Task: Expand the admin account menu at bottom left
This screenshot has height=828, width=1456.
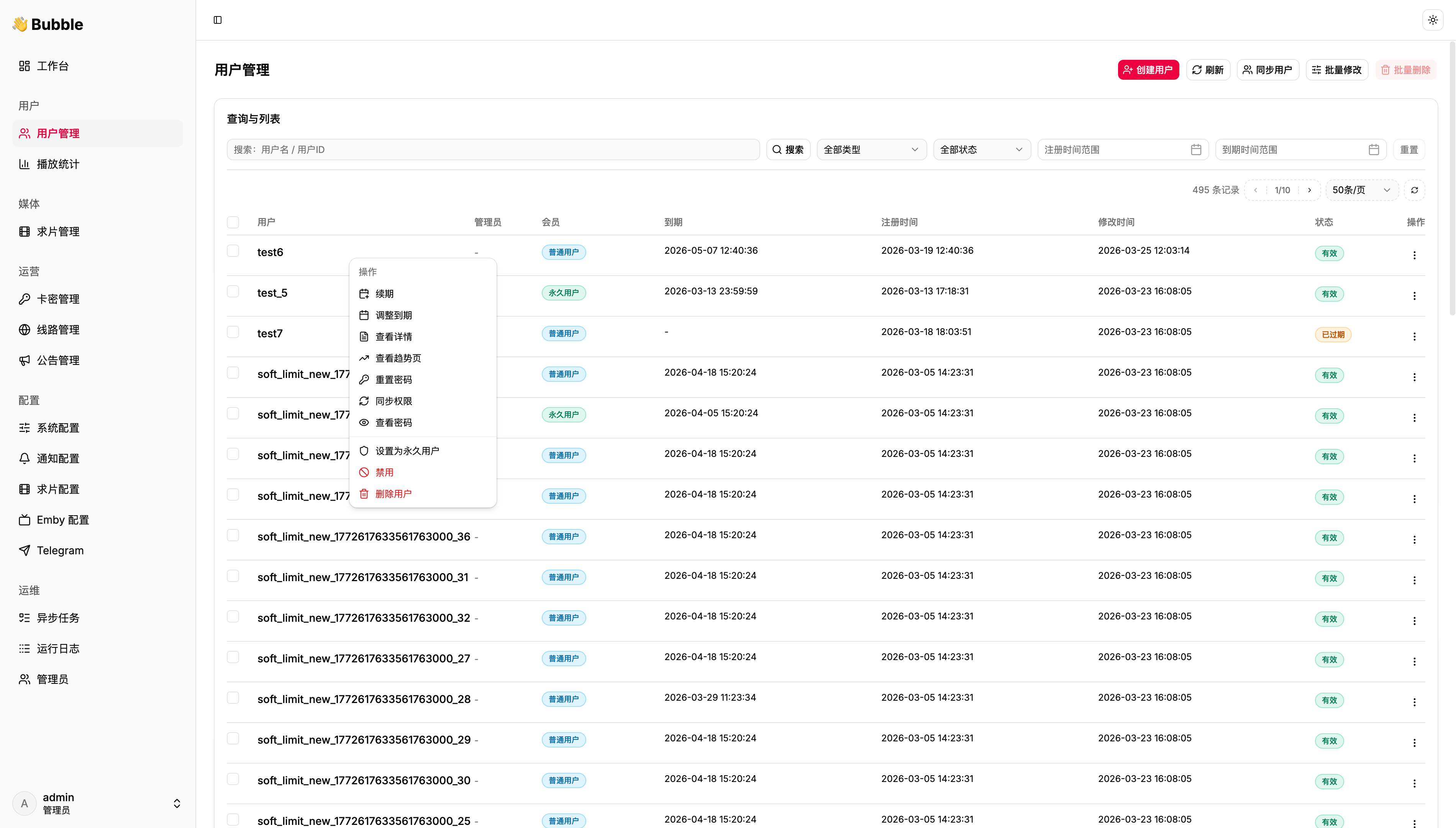Action: pyautogui.click(x=176, y=803)
